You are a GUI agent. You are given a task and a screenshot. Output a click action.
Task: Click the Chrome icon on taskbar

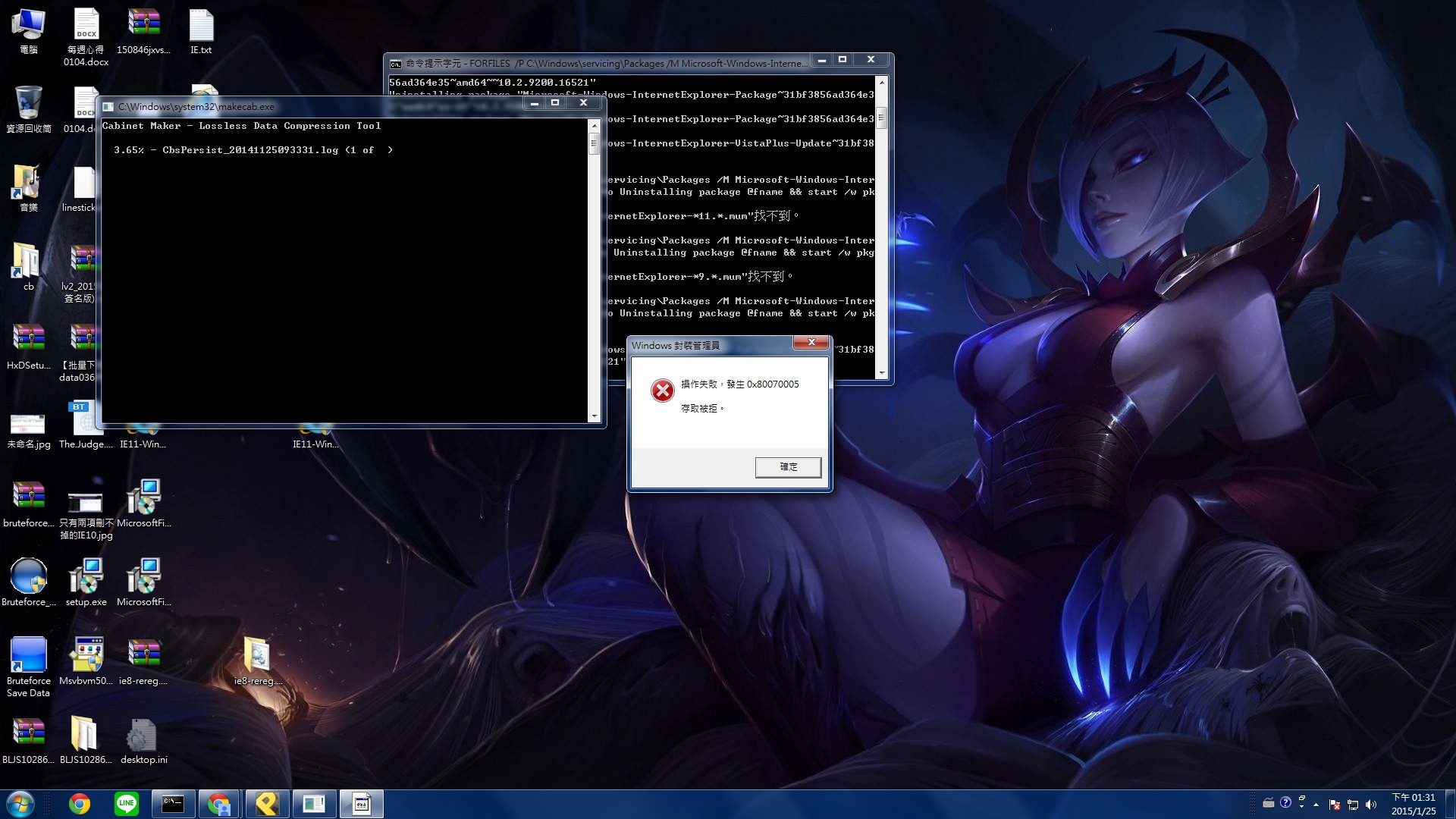79,804
